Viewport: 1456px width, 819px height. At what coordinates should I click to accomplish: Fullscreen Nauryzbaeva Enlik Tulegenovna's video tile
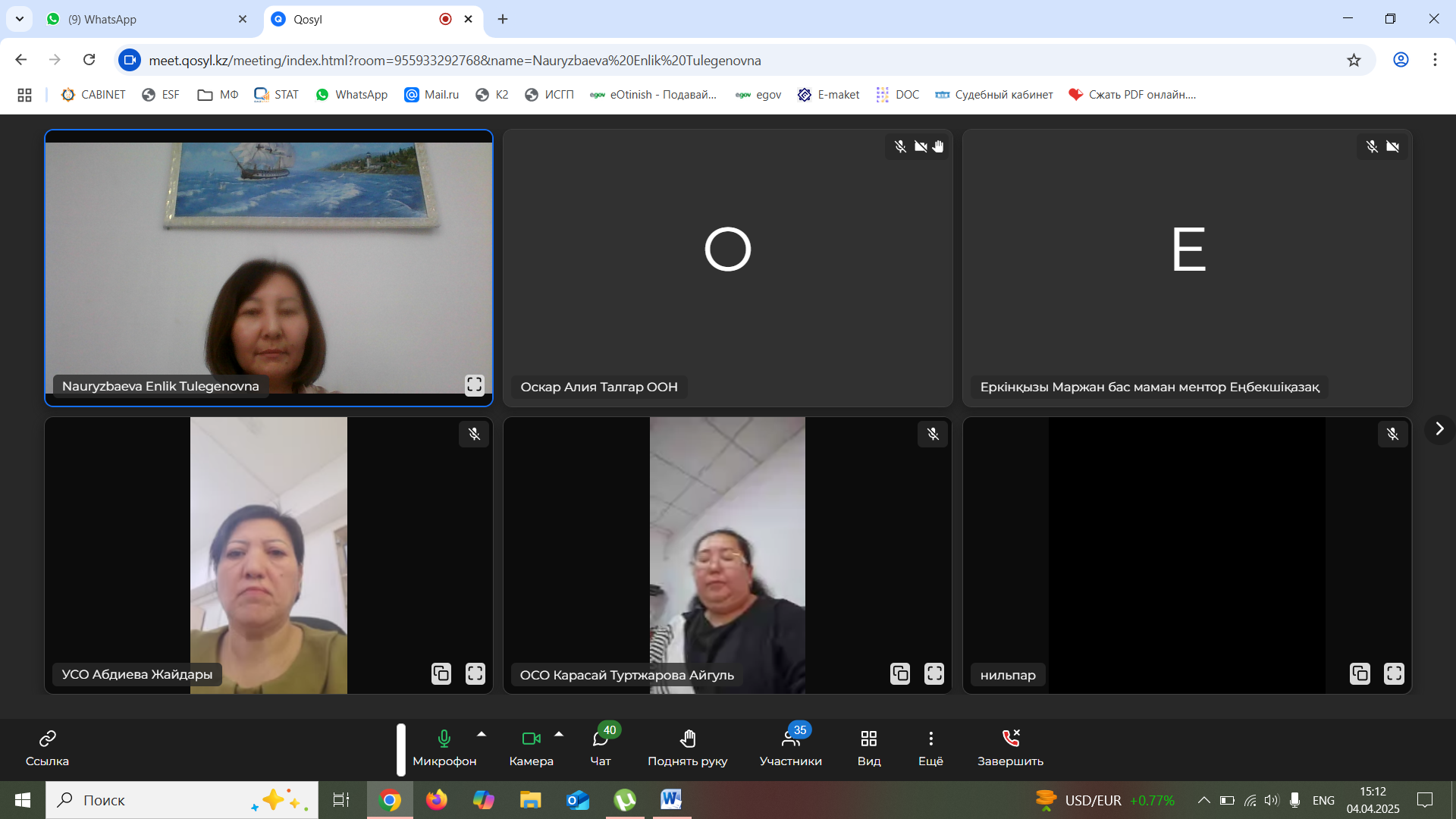(x=475, y=385)
